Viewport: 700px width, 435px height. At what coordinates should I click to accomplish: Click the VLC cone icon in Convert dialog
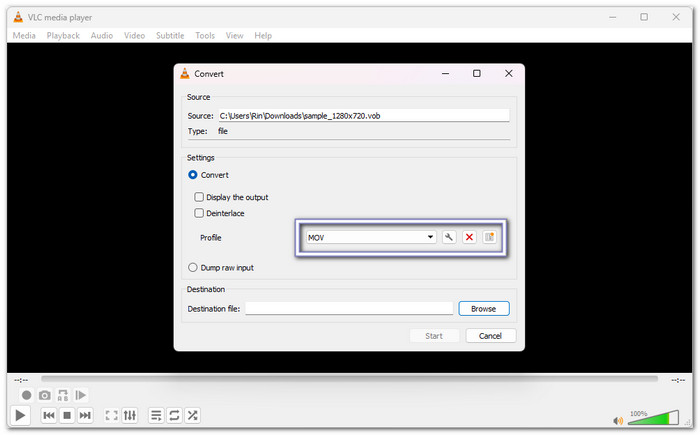(x=185, y=74)
